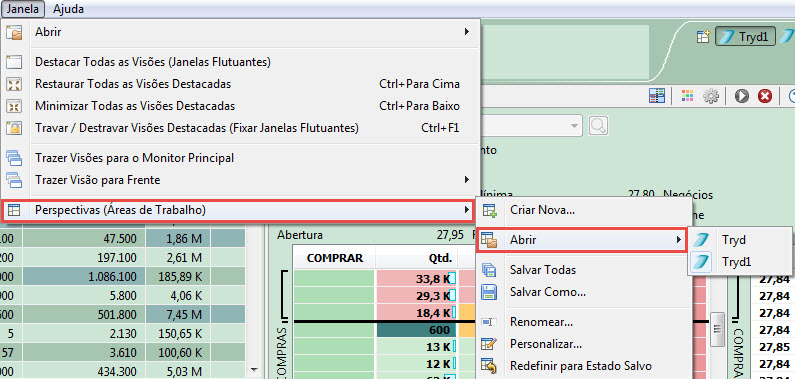
Task: Select the 33,8 K quantity cell
Action: pyautogui.click(x=416, y=278)
